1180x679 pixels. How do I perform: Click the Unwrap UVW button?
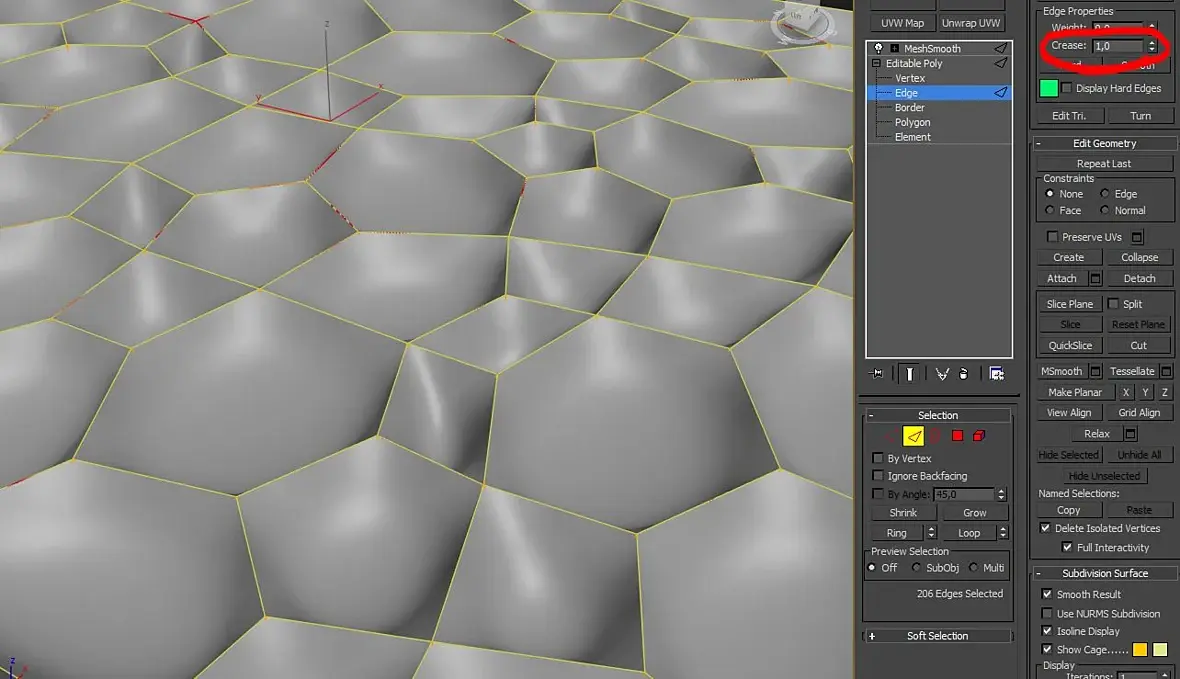pyautogui.click(x=970, y=23)
